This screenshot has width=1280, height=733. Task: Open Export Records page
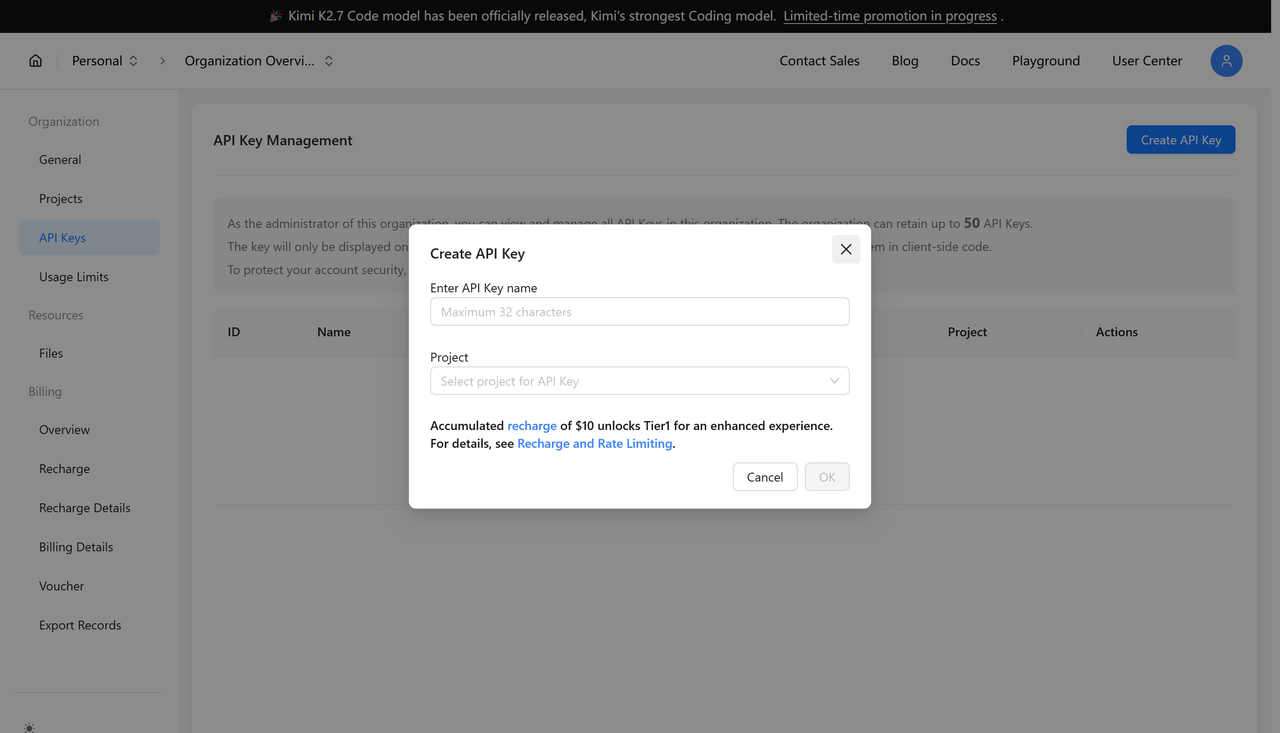click(89, 625)
